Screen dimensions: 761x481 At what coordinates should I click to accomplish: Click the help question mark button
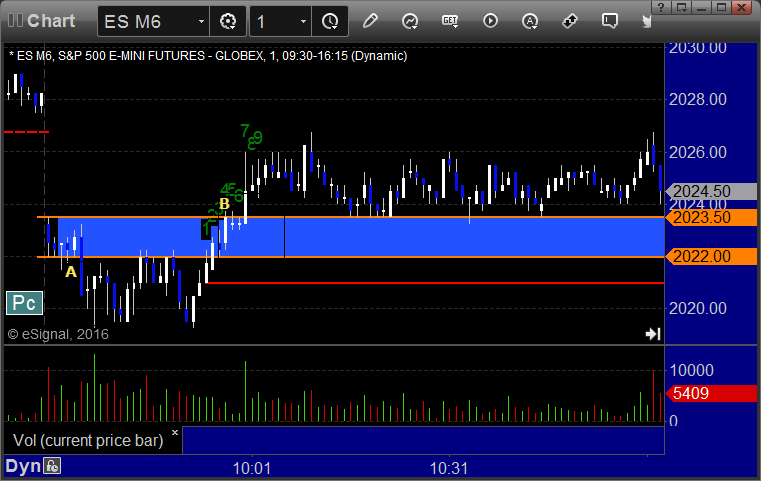pos(661,7)
